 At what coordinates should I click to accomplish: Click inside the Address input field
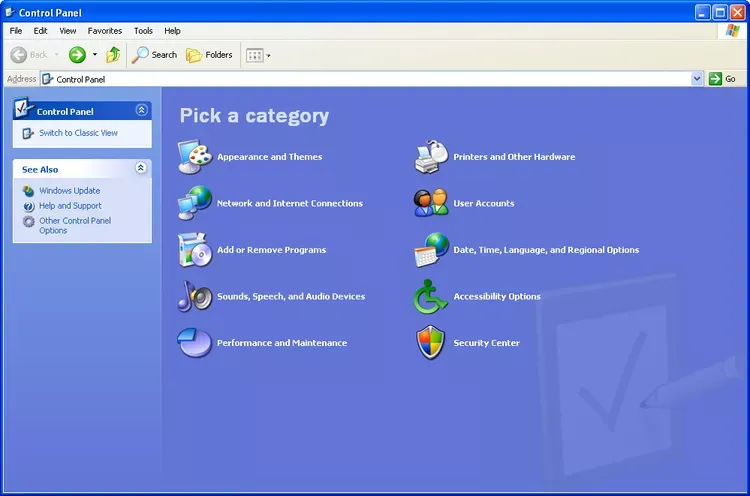(x=370, y=79)
